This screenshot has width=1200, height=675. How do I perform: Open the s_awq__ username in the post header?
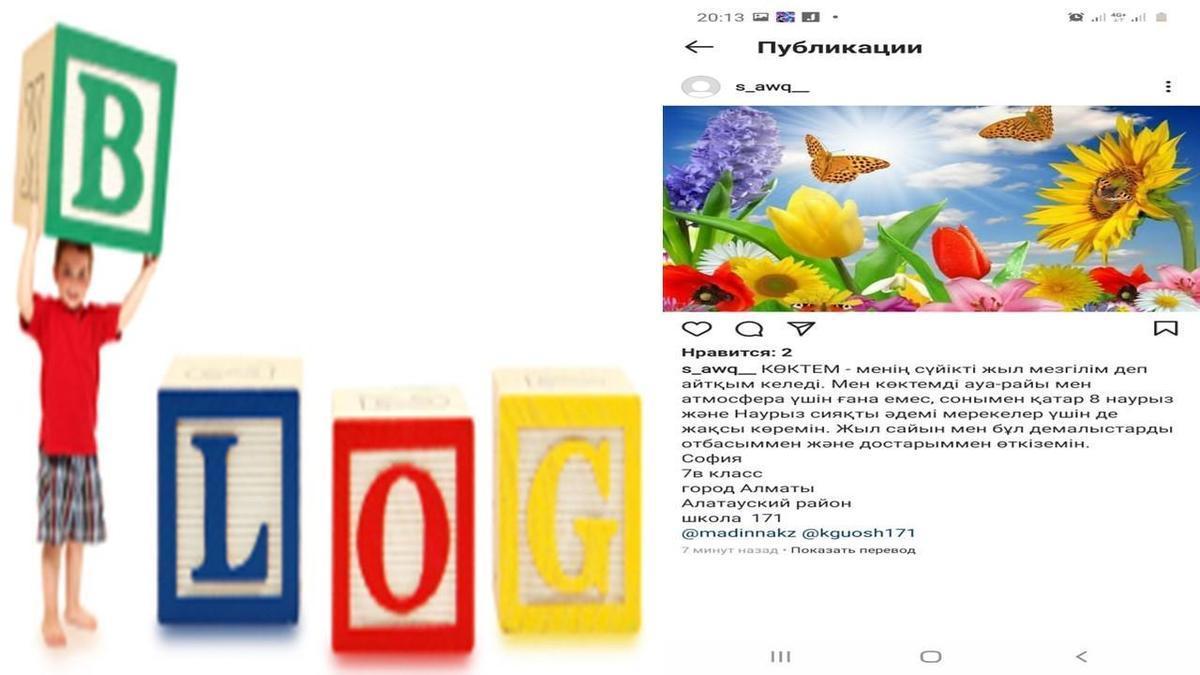pos(772,87)
